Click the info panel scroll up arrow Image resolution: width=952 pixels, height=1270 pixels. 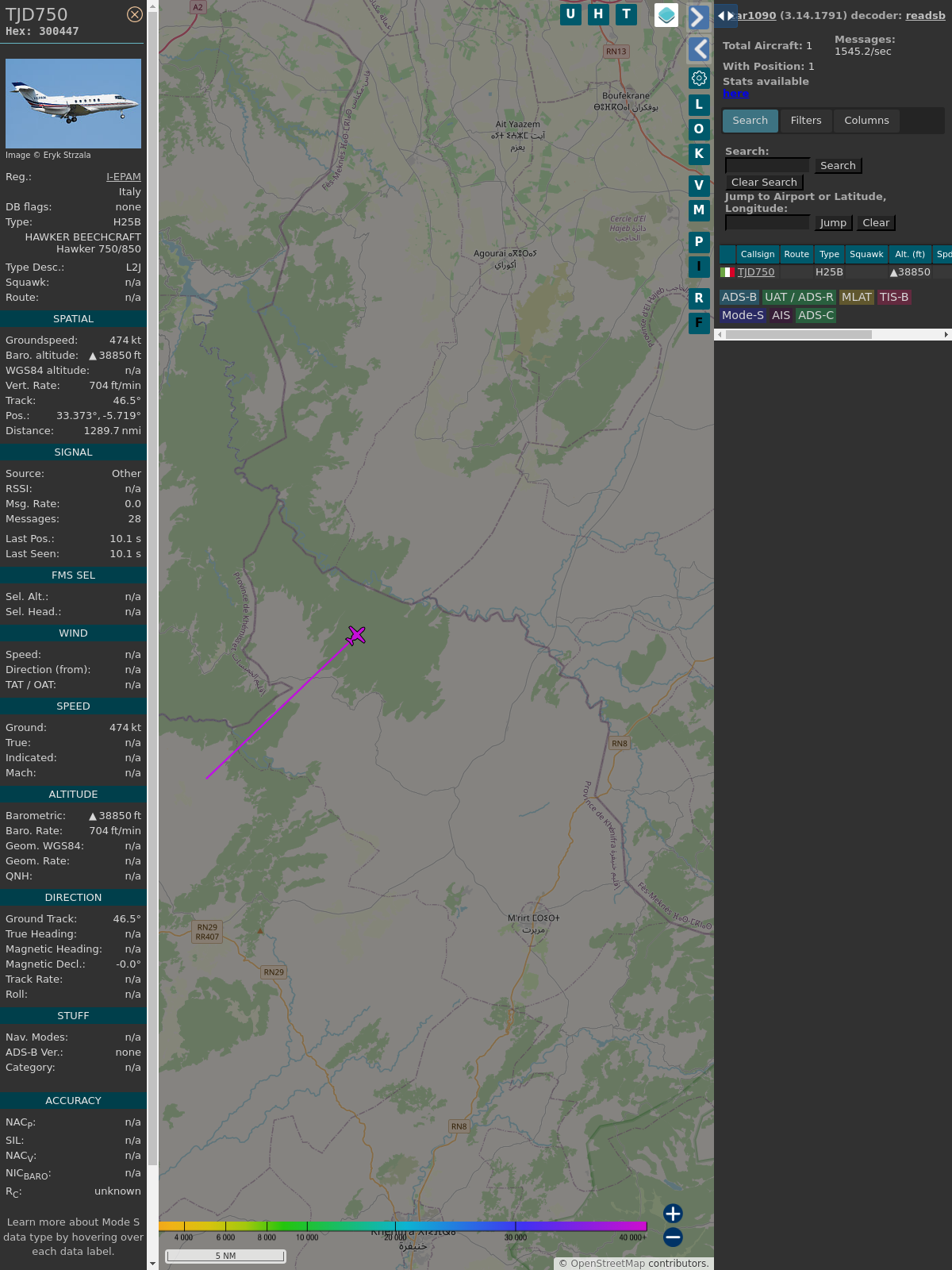click(152, 6)
